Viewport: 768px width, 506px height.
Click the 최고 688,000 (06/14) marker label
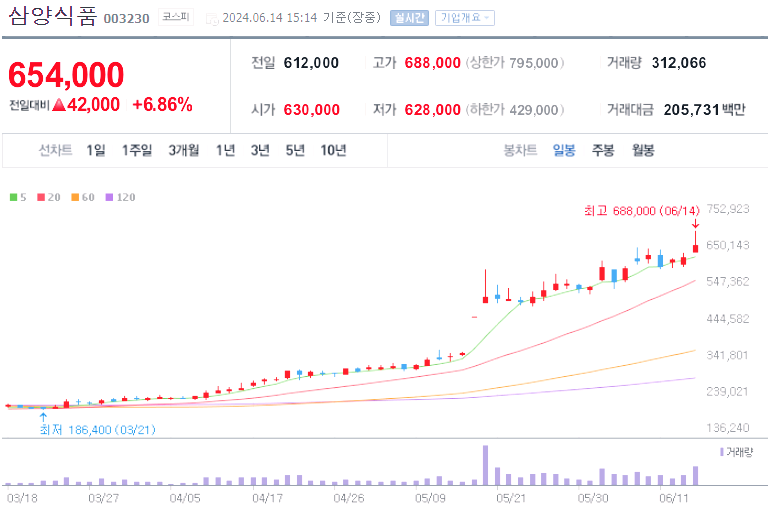click(x=642, y=211)
